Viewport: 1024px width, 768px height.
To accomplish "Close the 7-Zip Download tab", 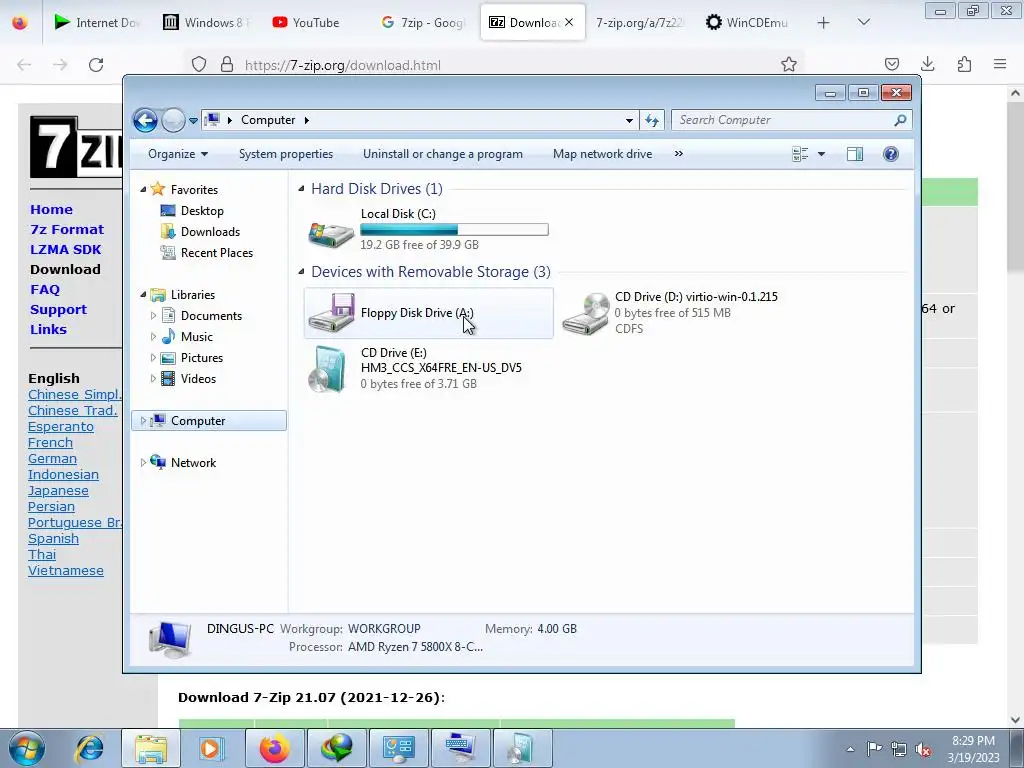I will pos(569,22).
